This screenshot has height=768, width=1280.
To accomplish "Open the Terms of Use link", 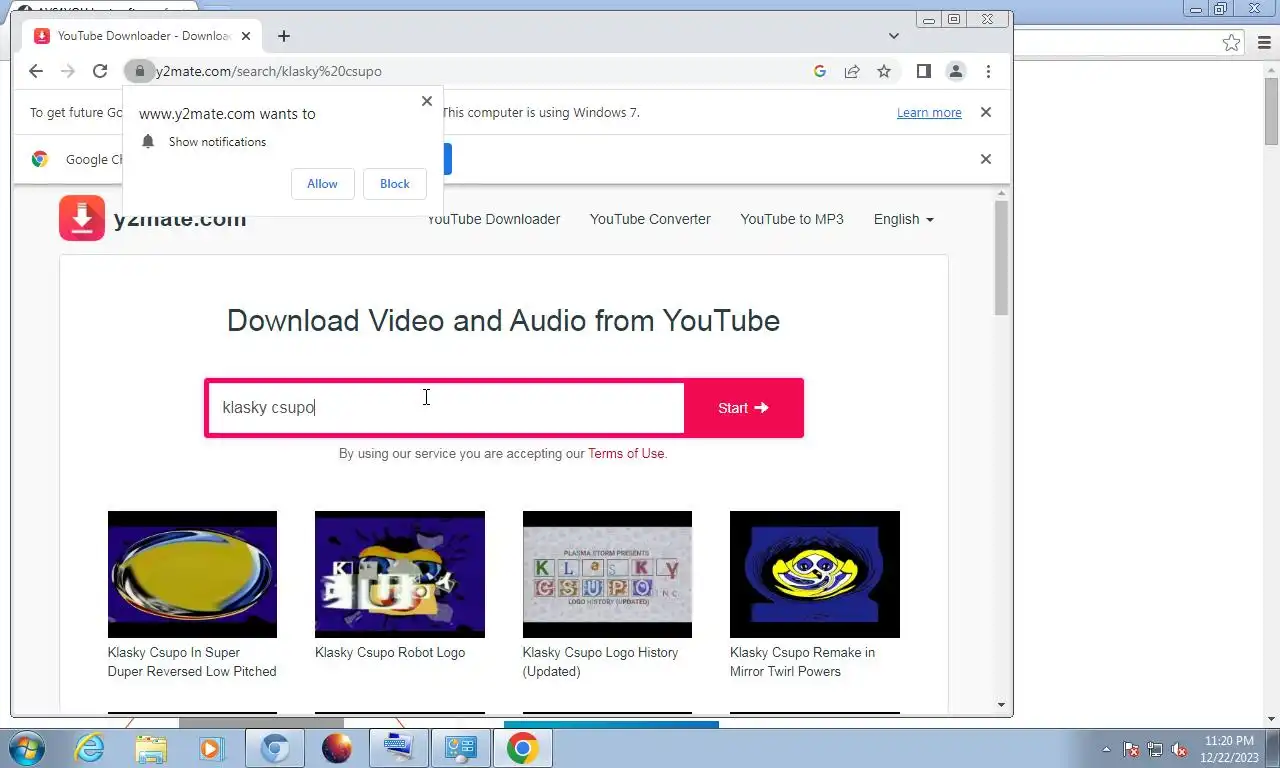I will 626,454.
